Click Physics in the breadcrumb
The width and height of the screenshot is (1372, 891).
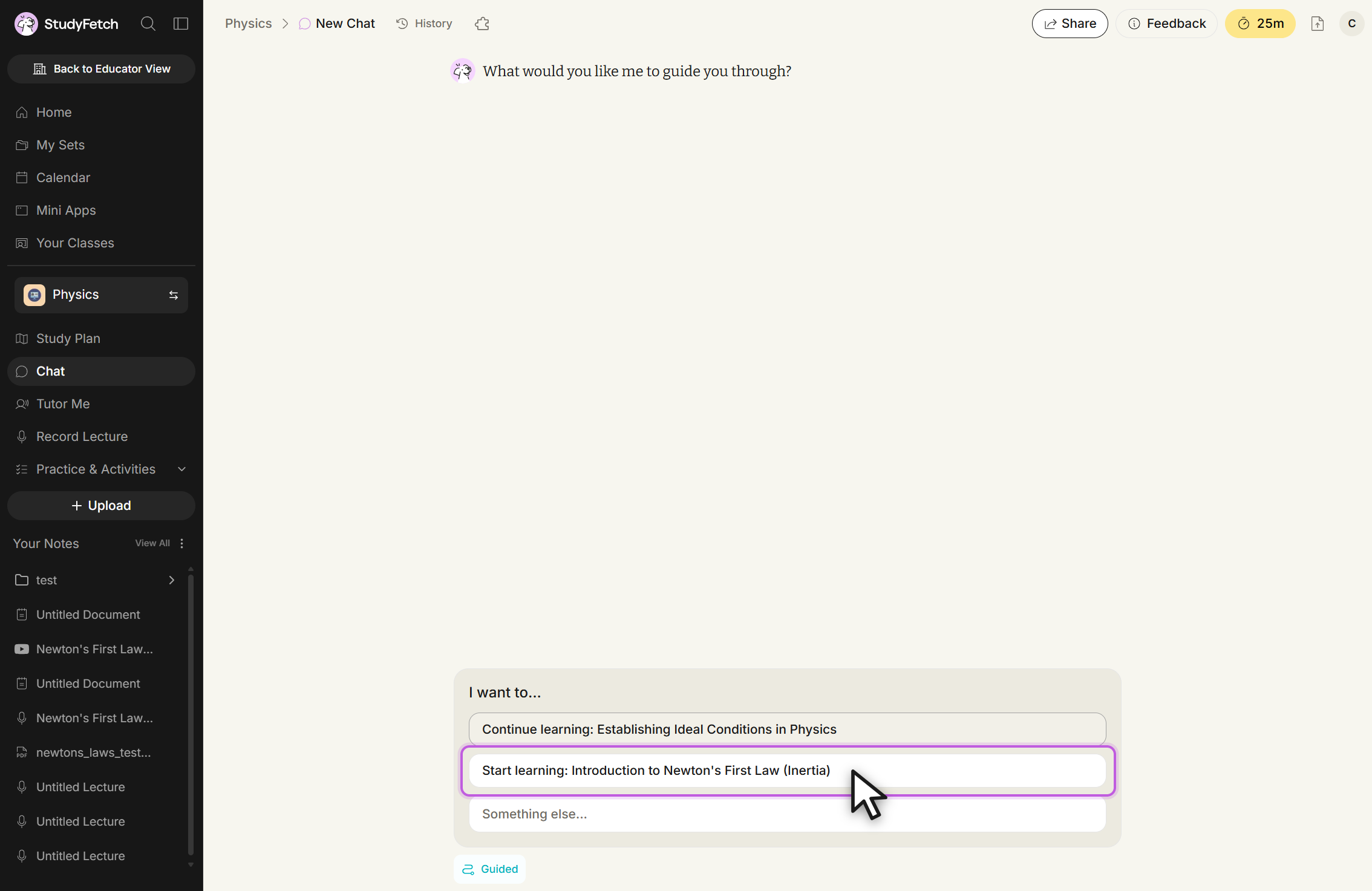[249, 24]
